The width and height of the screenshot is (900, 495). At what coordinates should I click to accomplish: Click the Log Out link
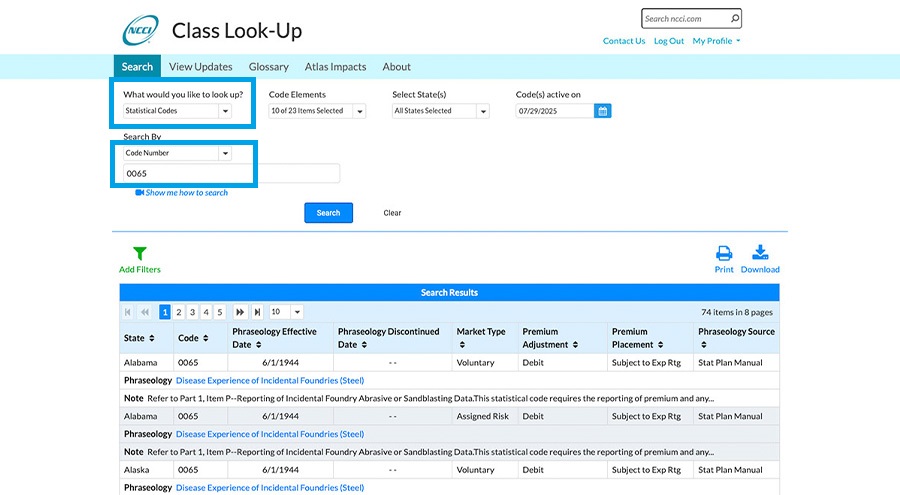tap(669, 41)
